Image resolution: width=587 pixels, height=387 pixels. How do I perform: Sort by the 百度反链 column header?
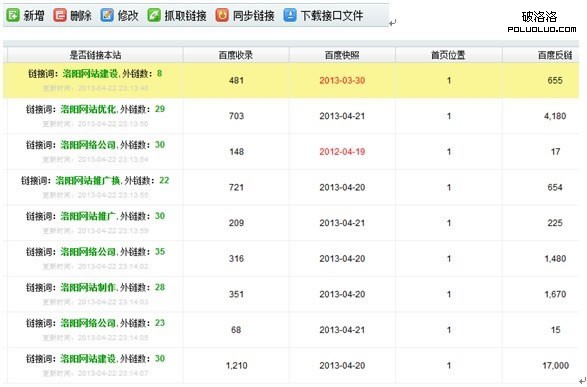(555, 55)
